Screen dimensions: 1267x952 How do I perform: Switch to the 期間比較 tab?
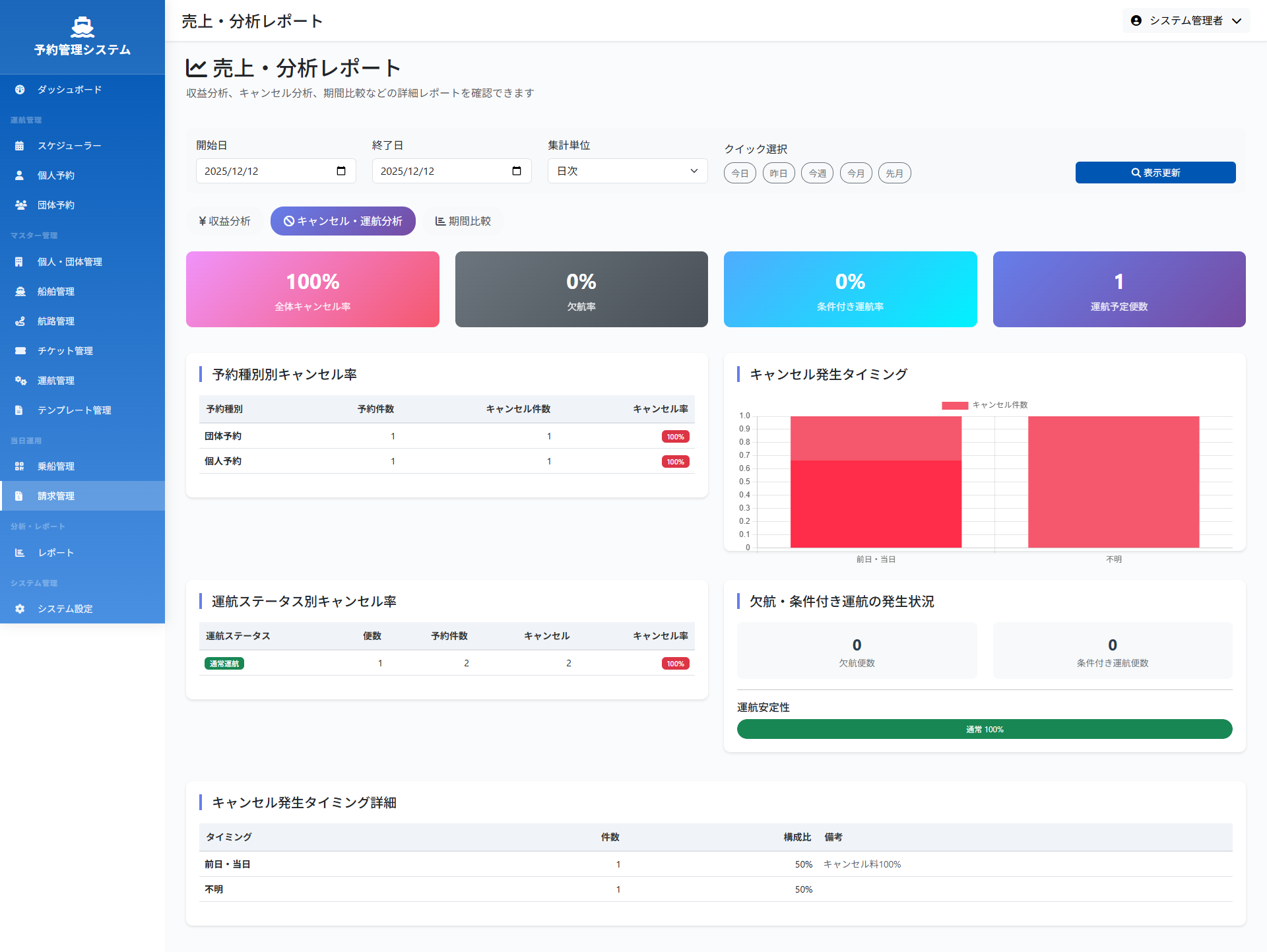pyautogui.click(x=463, y=221)
